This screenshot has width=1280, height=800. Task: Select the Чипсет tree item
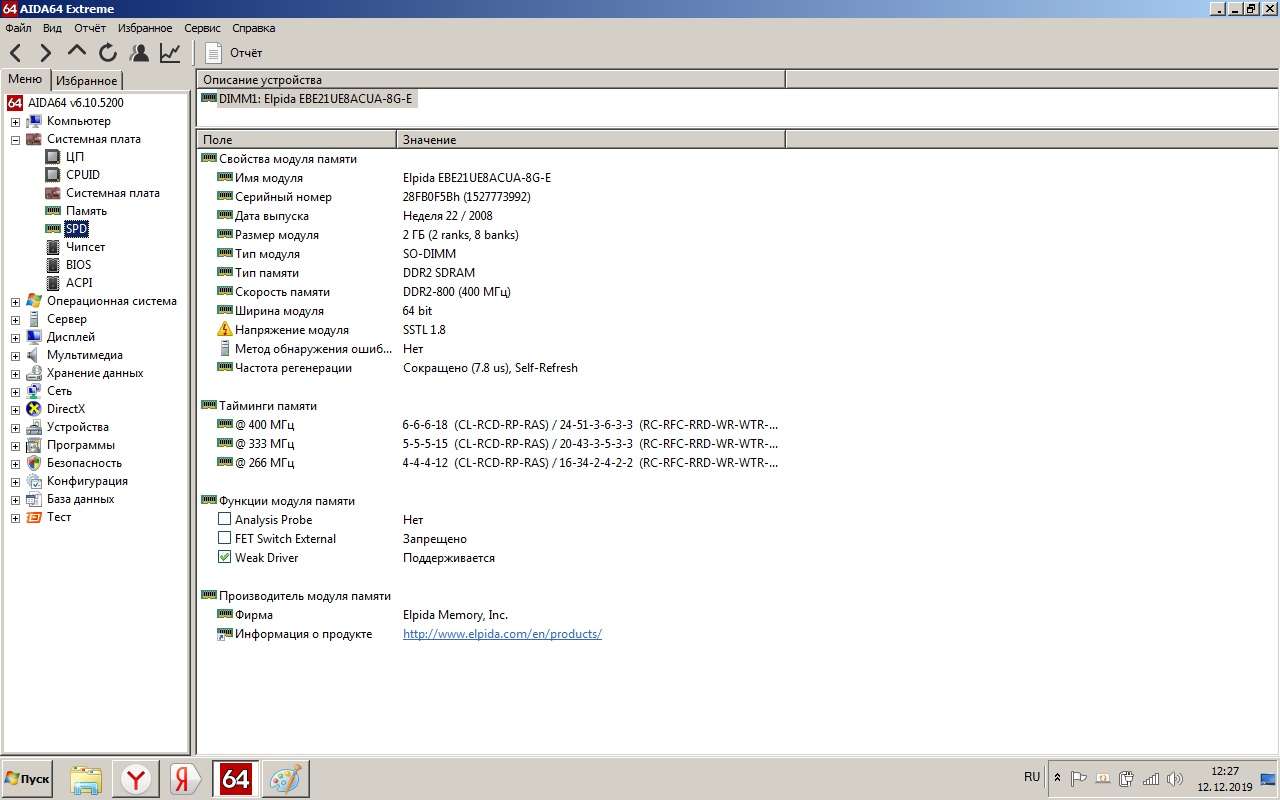pyautogui.click(x=85, y=247)
